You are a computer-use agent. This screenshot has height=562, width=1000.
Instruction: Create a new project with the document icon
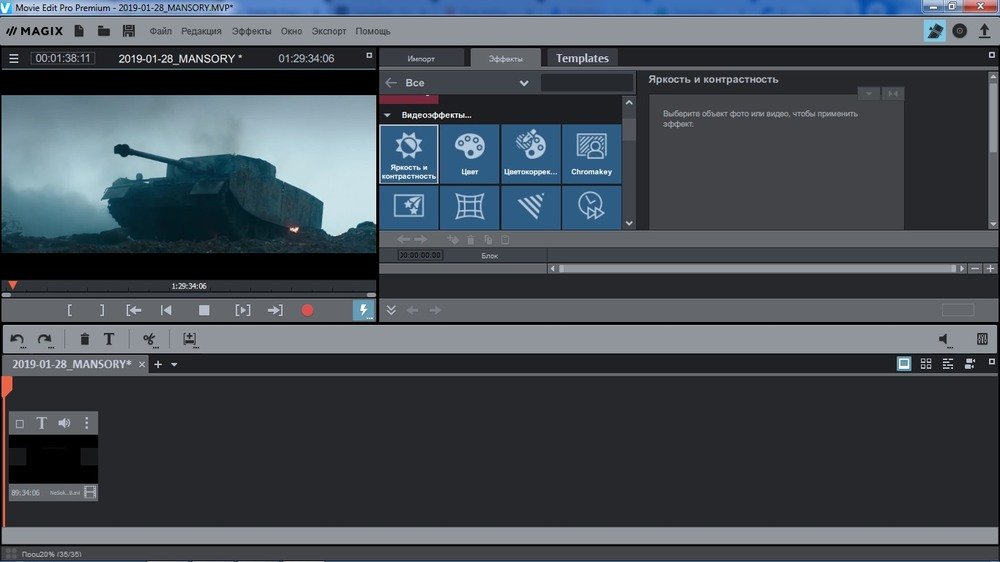click(x=79, y=31)
